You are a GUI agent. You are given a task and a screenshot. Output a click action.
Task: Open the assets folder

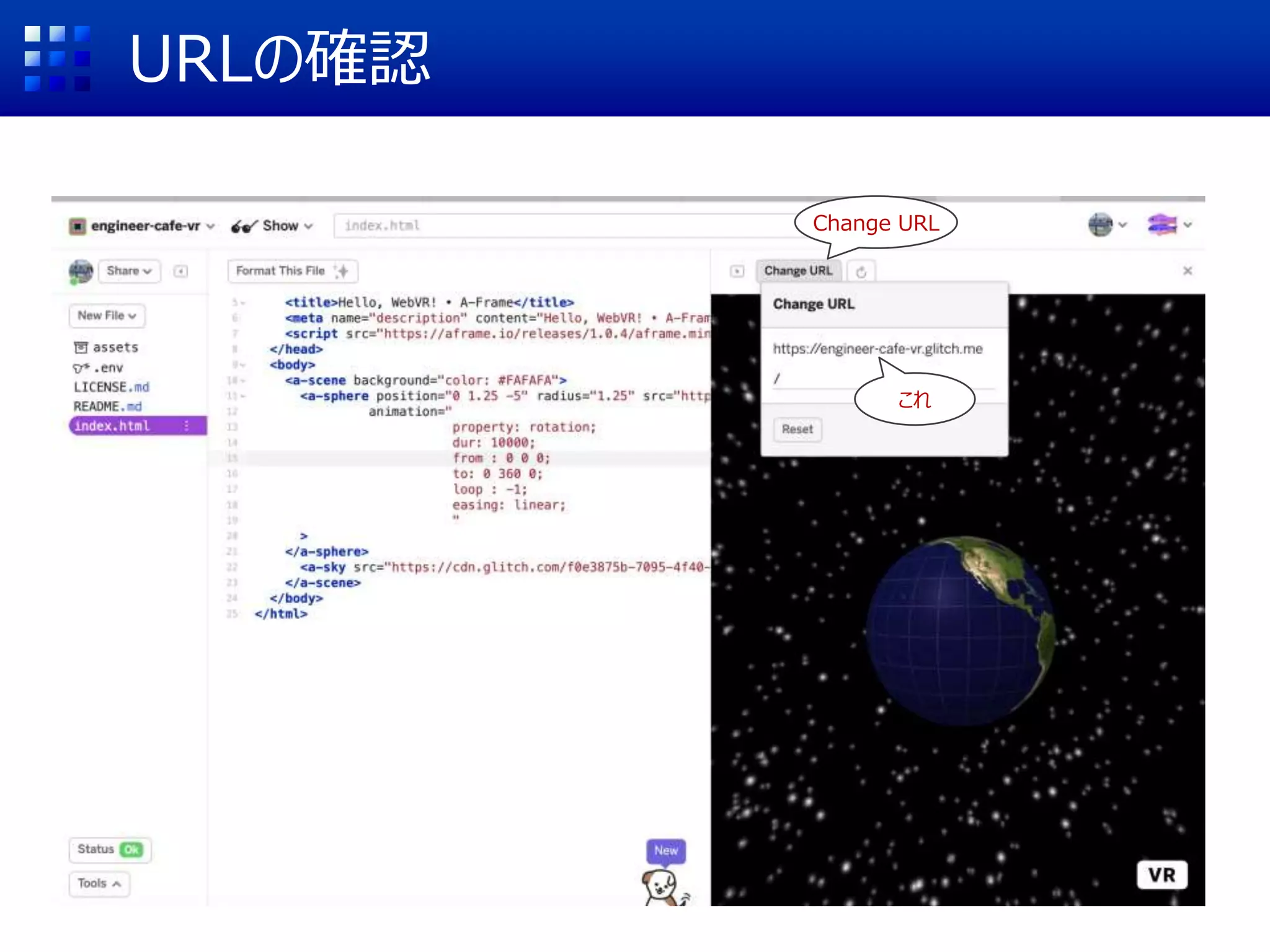click(106, 347)
